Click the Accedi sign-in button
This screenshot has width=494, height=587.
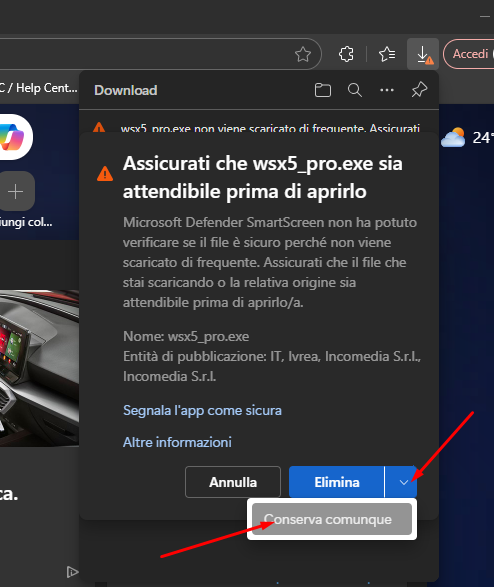point(469,54)
